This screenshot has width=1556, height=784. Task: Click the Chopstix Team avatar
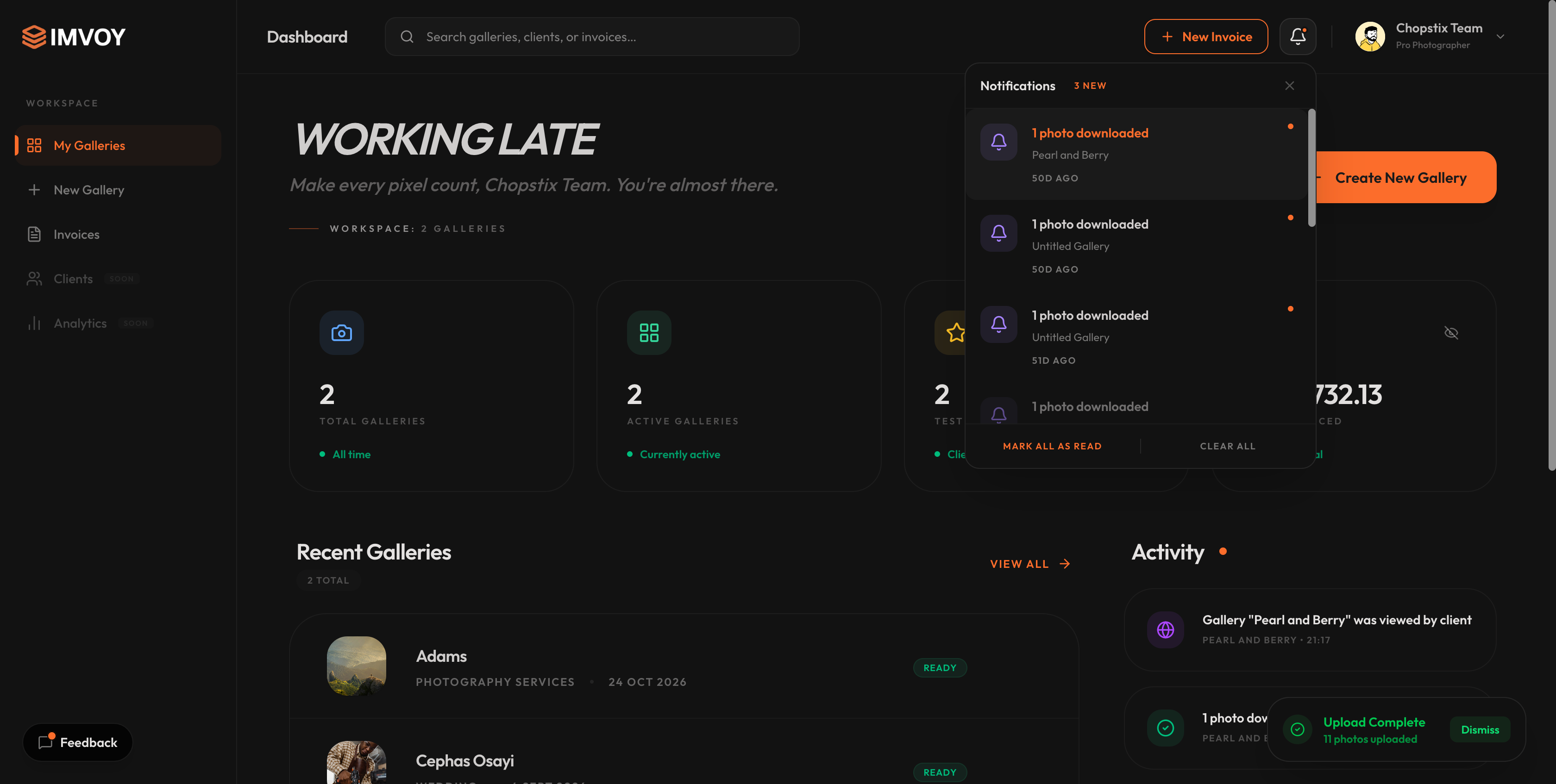[1370, 37]
